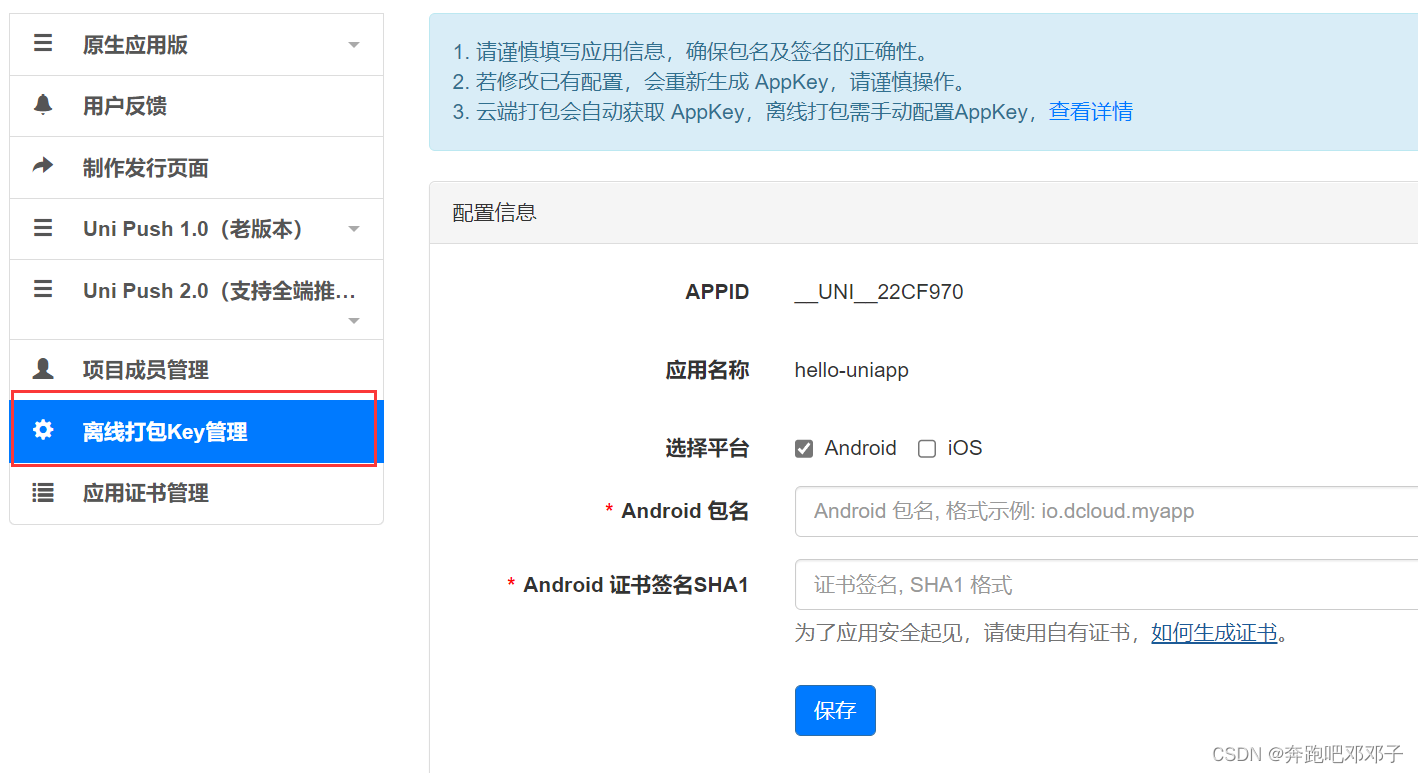
Task: Focus the Android 证书签名SHA1 input field
Action: pyautogui.click(x=1106, y=584)
